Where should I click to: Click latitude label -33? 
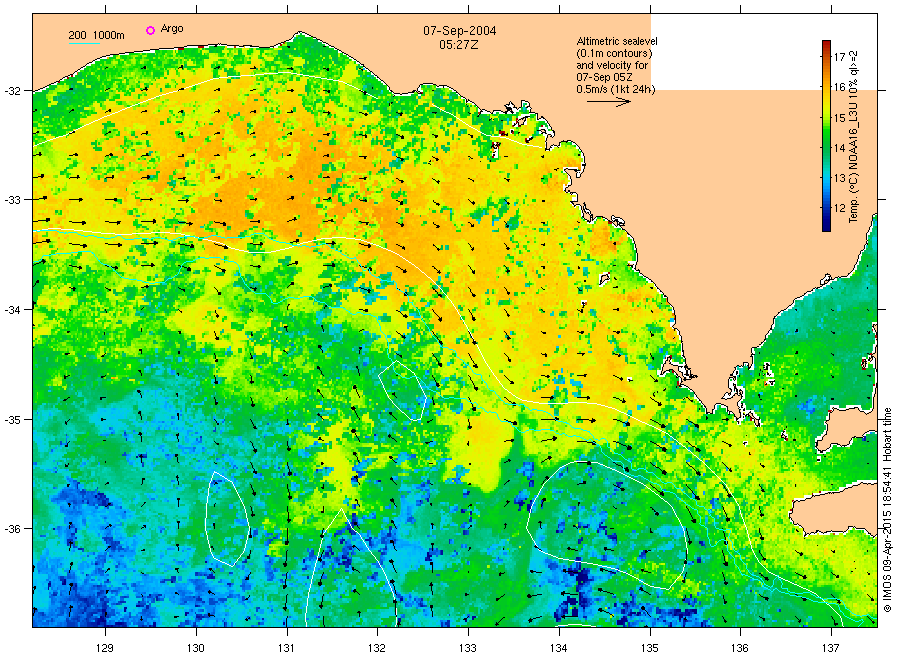(x=13, y=200)
